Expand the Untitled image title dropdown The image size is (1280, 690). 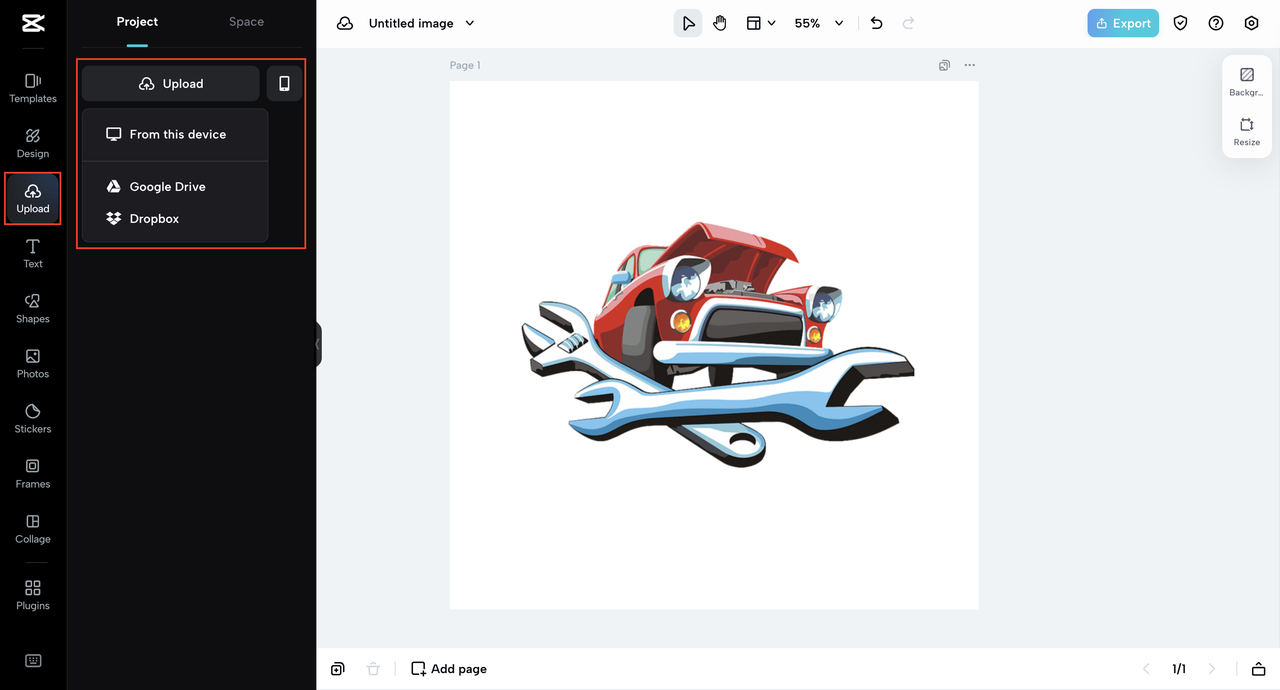point(470,23)
